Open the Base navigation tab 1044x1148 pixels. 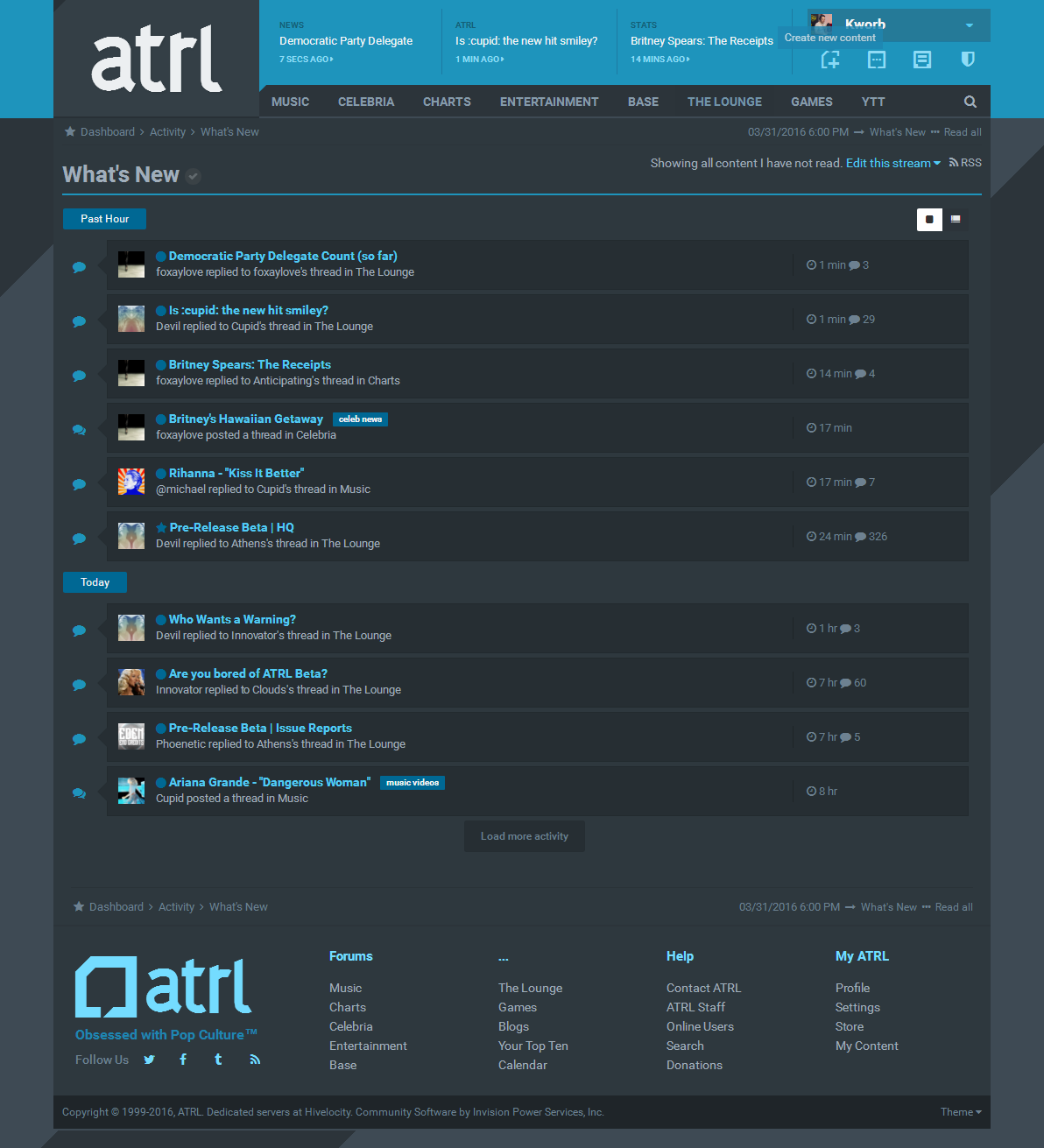point(643,102)
